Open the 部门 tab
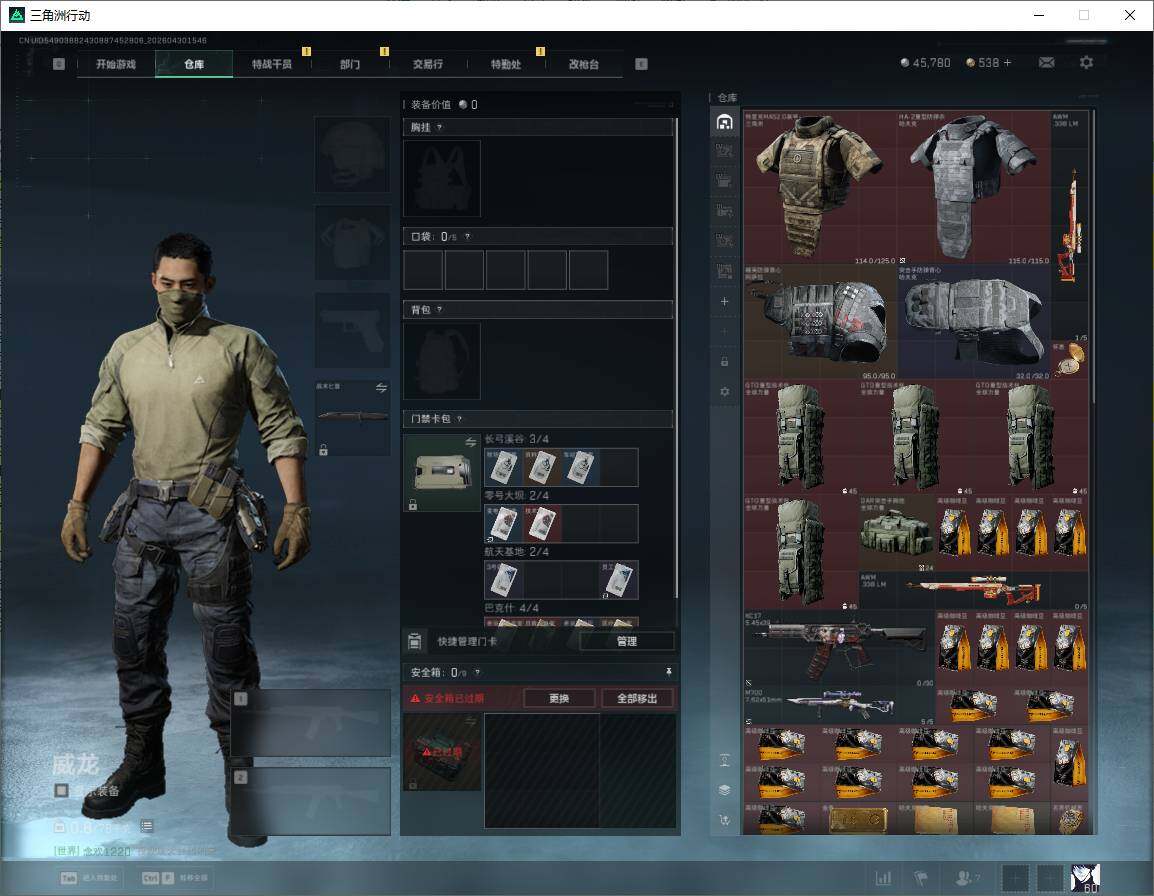Image resolution: width=1154 pixels, height=896 pixels. 350,64
